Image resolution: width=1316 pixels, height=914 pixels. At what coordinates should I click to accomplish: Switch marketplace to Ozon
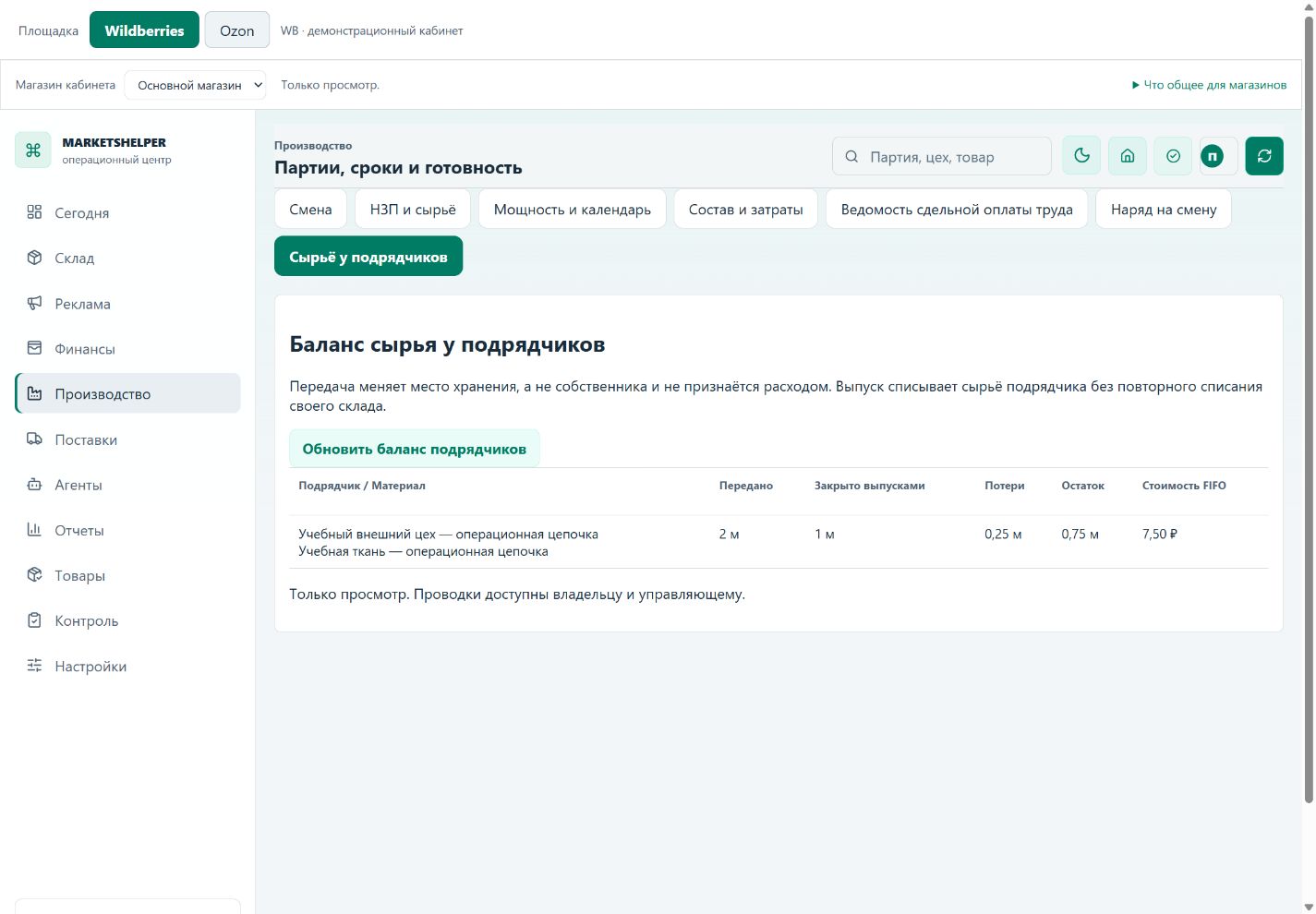point(236,30)
